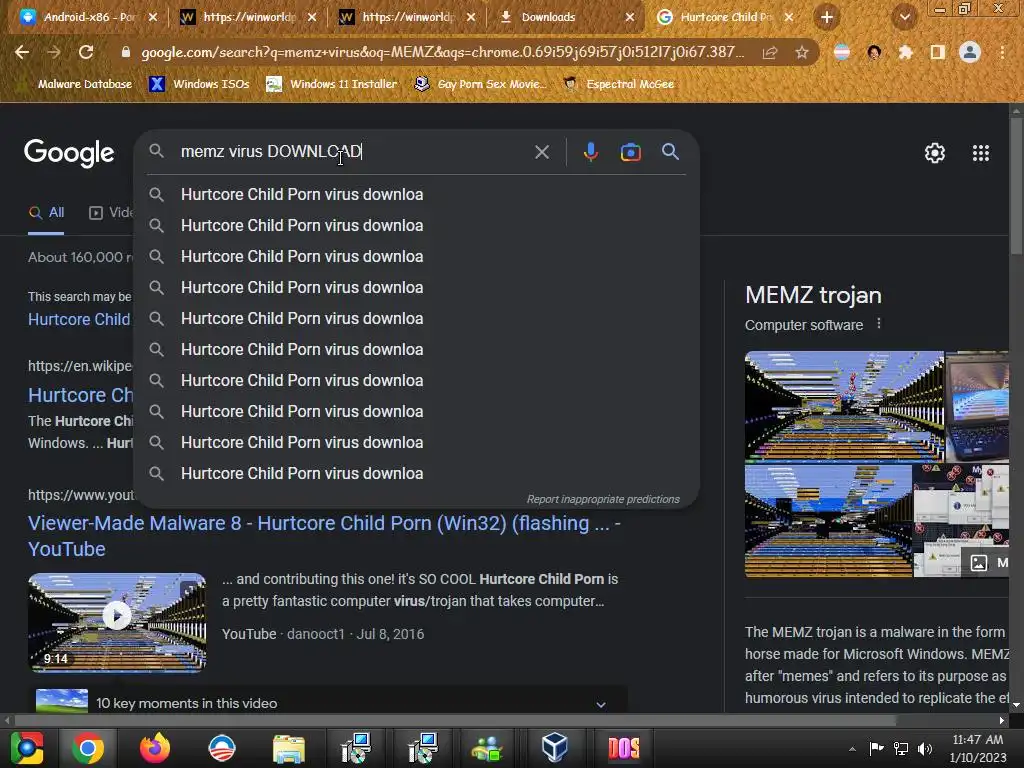Open Windows ISOs bookmark
This screenshot has width=1024, height=768.
coord(199,84)
